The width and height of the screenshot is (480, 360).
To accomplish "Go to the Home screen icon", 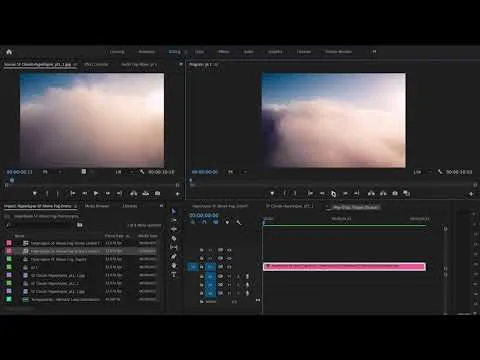I will click(x=9, y=52).
